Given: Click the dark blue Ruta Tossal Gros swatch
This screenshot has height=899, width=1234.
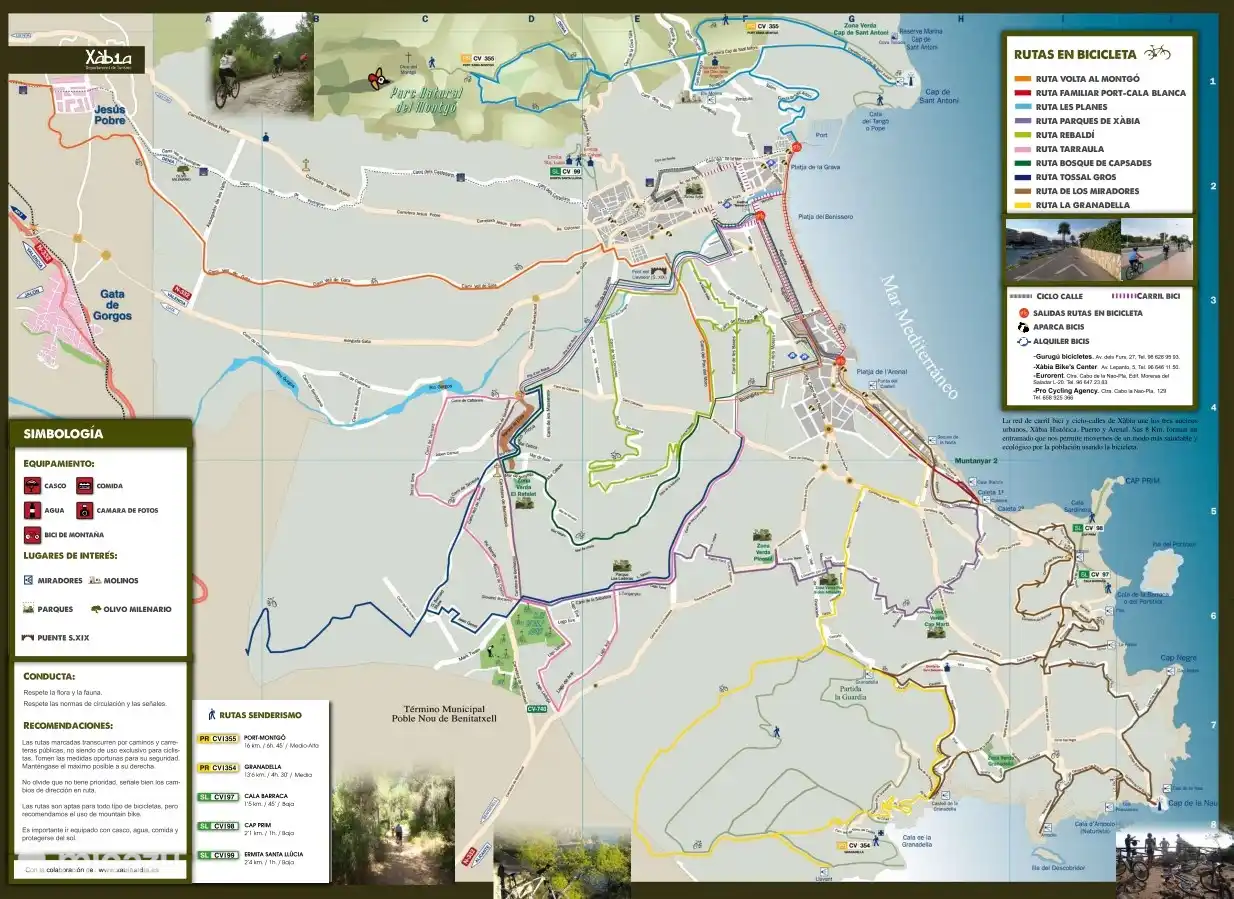Looking at the screenshot, I should point(1022,177).
